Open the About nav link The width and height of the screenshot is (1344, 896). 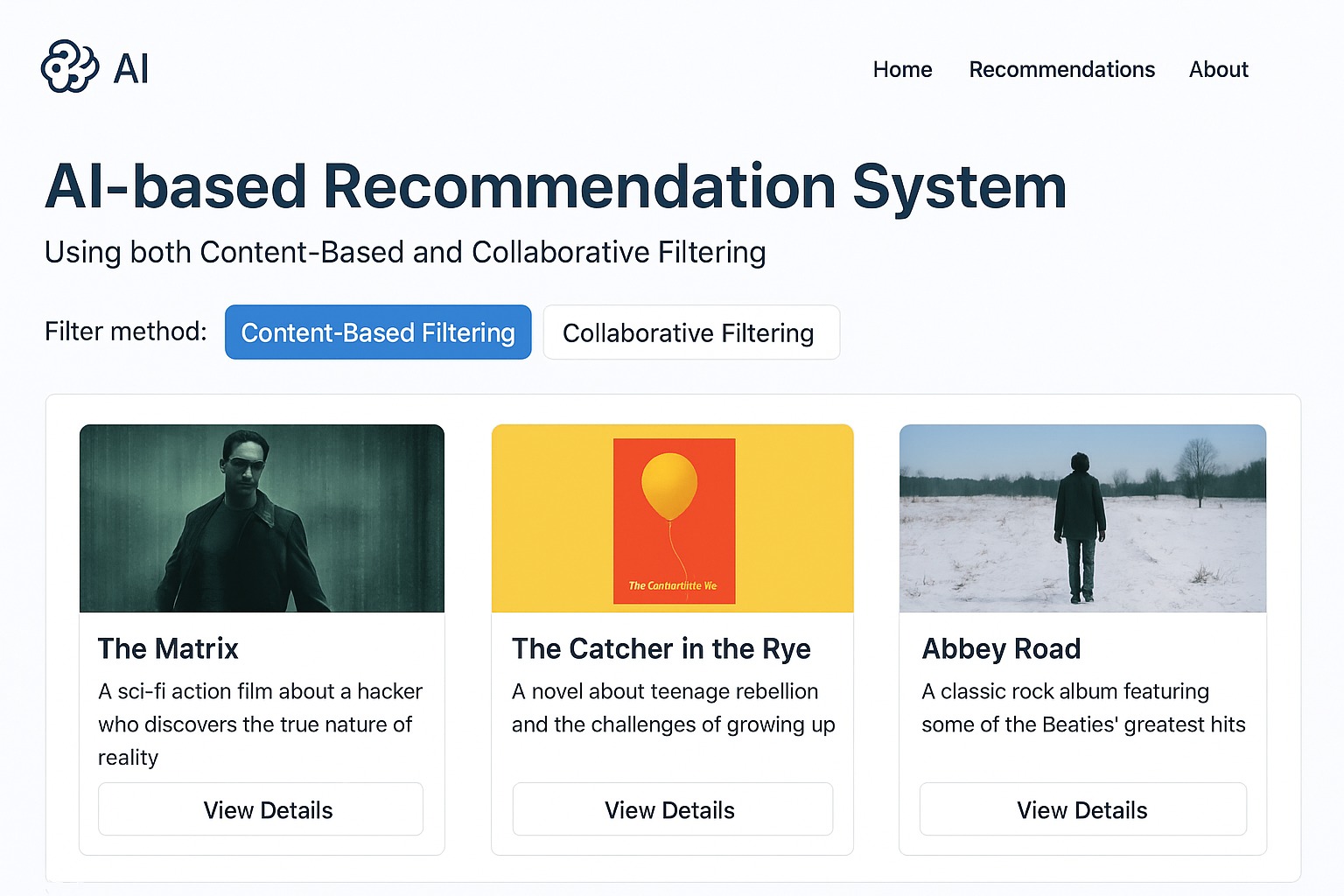click(x=1218, y=69)
